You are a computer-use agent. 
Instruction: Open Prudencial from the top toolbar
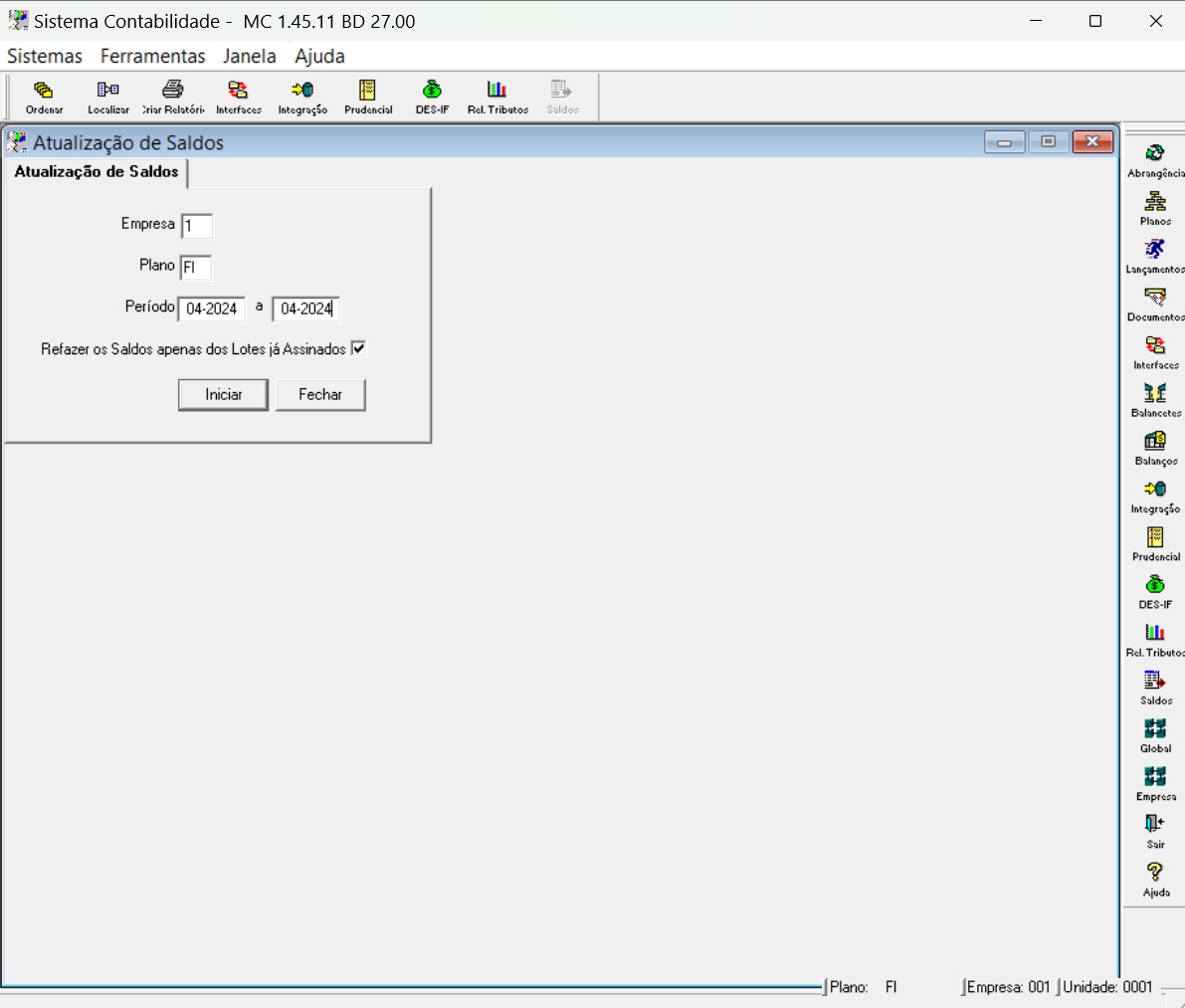[x=368, y=98]
